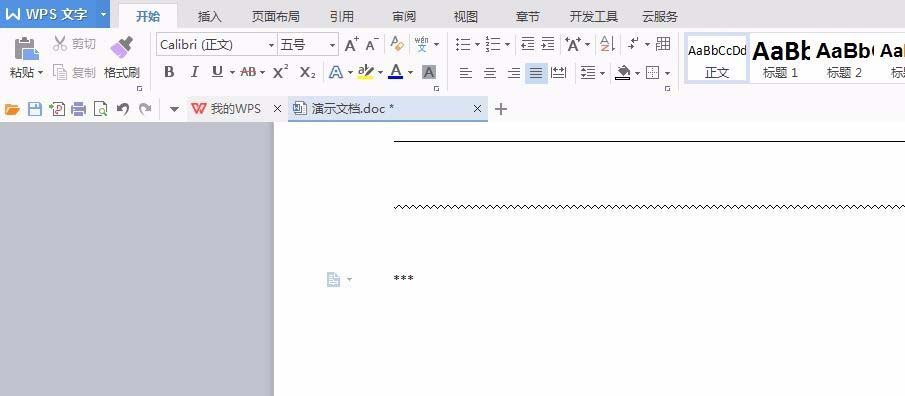Open bullet list style dropdown arrow

click(477, 44)
